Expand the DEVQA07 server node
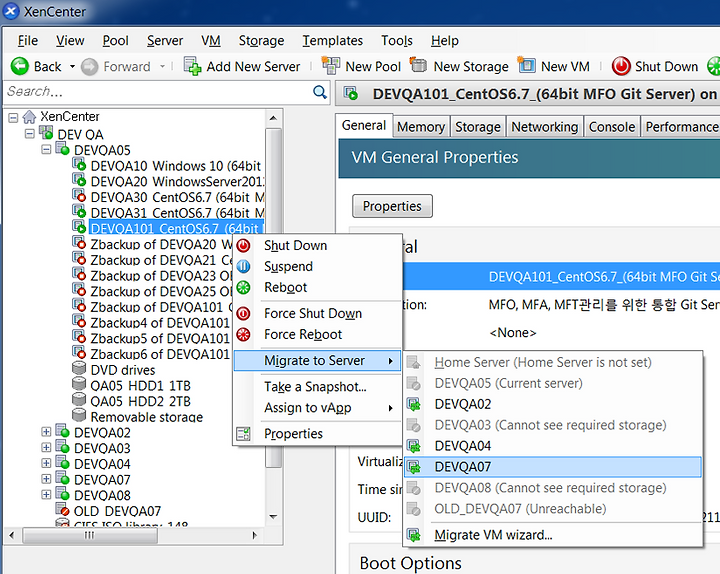Viewport: 720px width, 574px height. point(46,478)
